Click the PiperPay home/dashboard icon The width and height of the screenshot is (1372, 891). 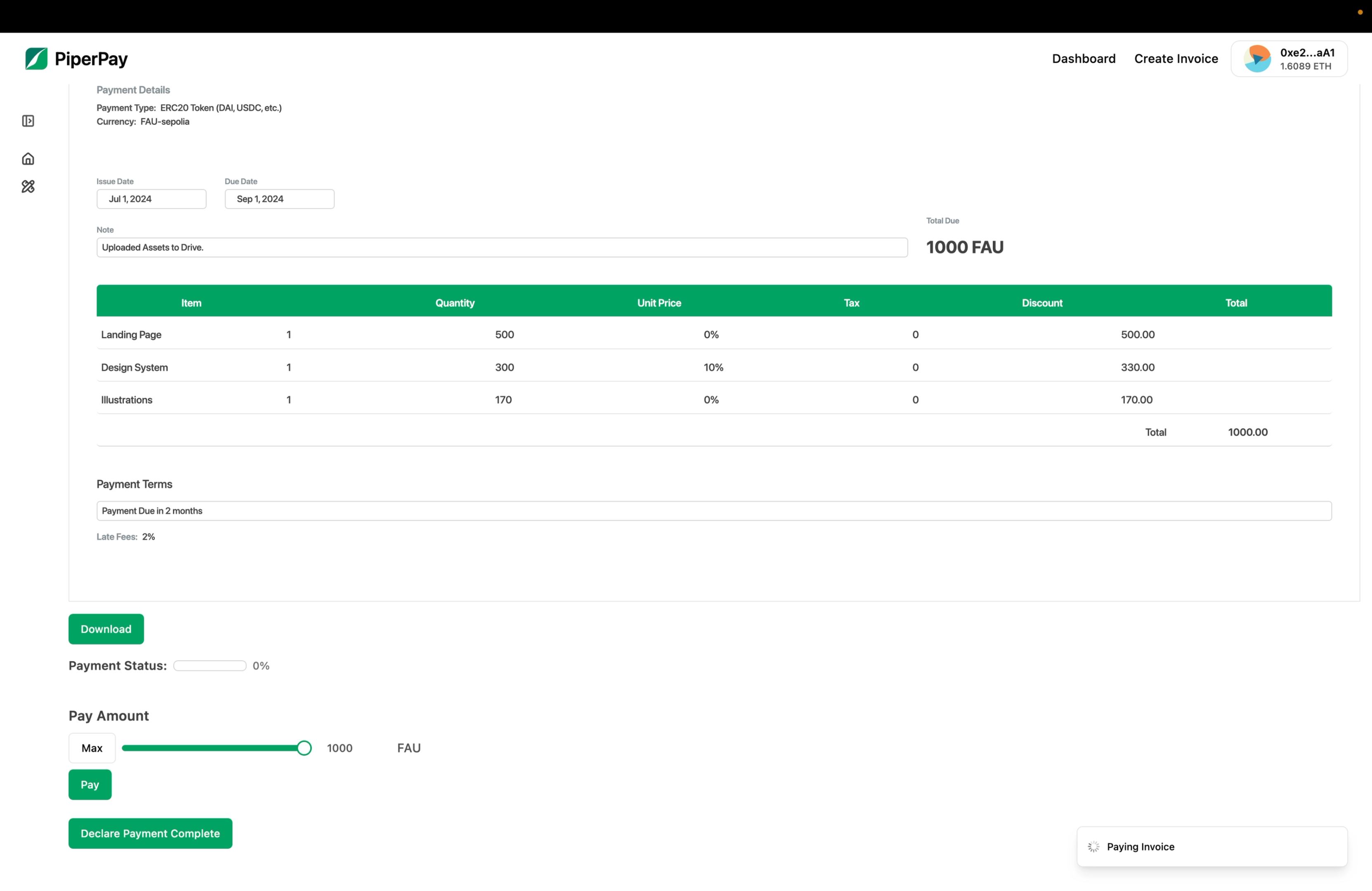[x=28, y=158]
